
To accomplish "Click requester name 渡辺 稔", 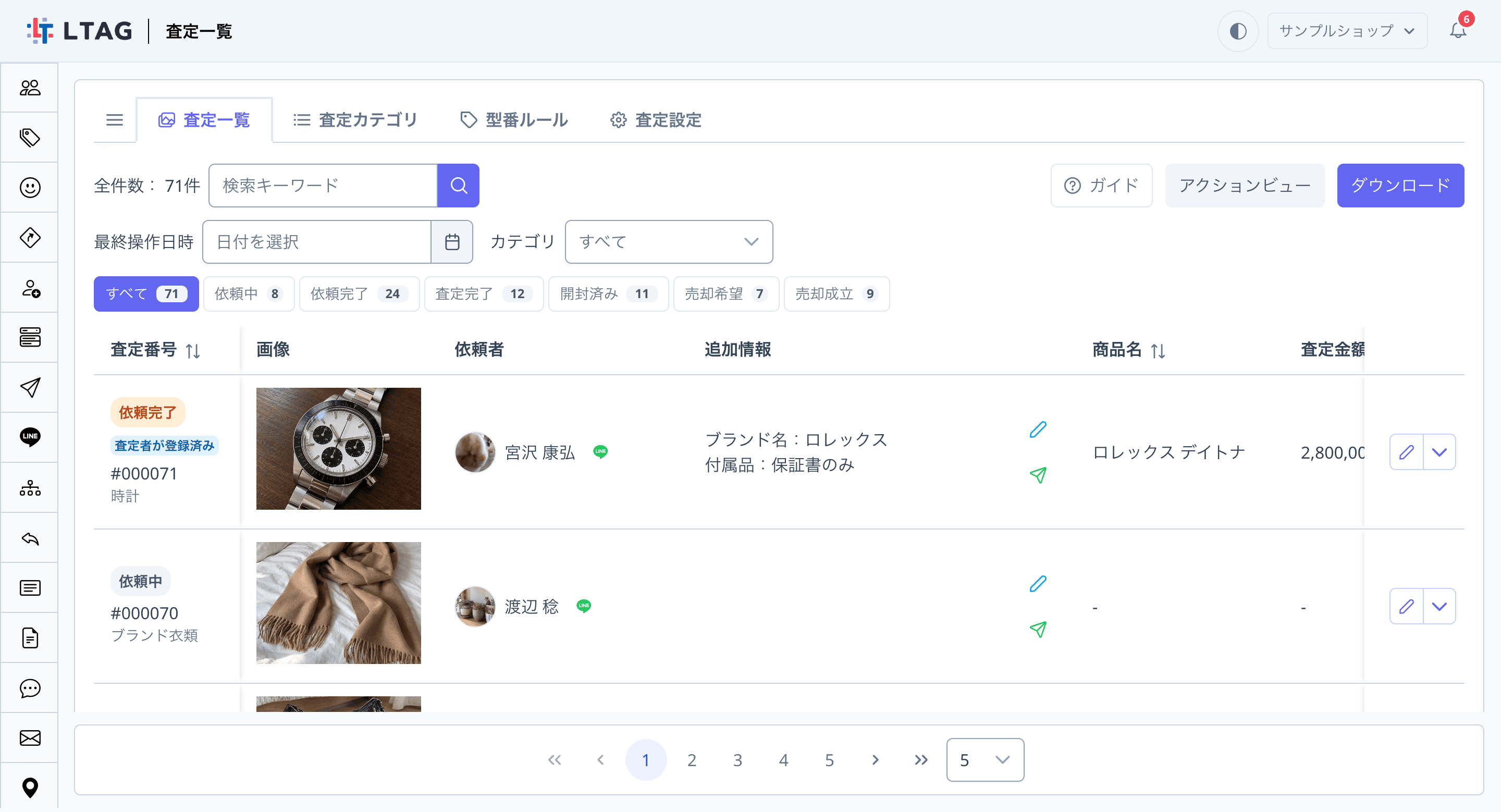I will (x=532, y=607).
